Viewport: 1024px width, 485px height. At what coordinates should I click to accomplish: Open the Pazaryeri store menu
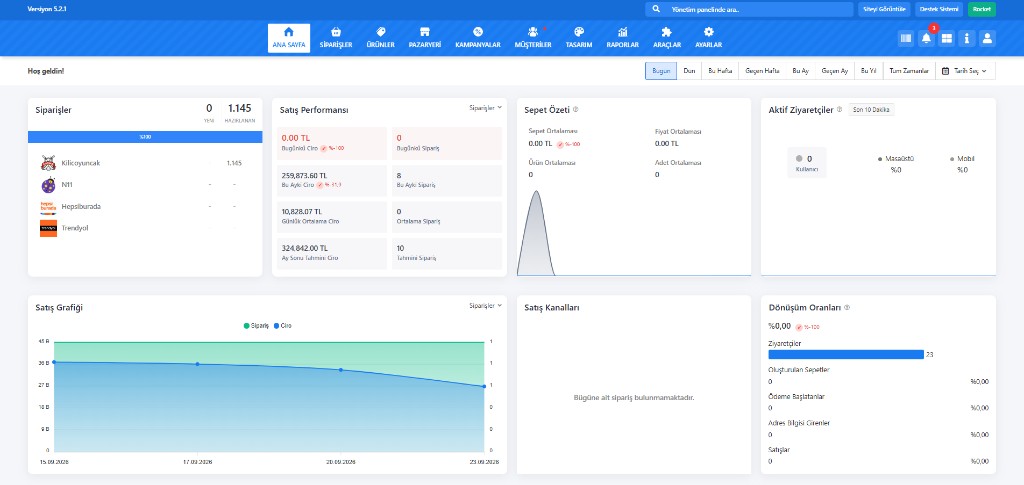(424, 38)
